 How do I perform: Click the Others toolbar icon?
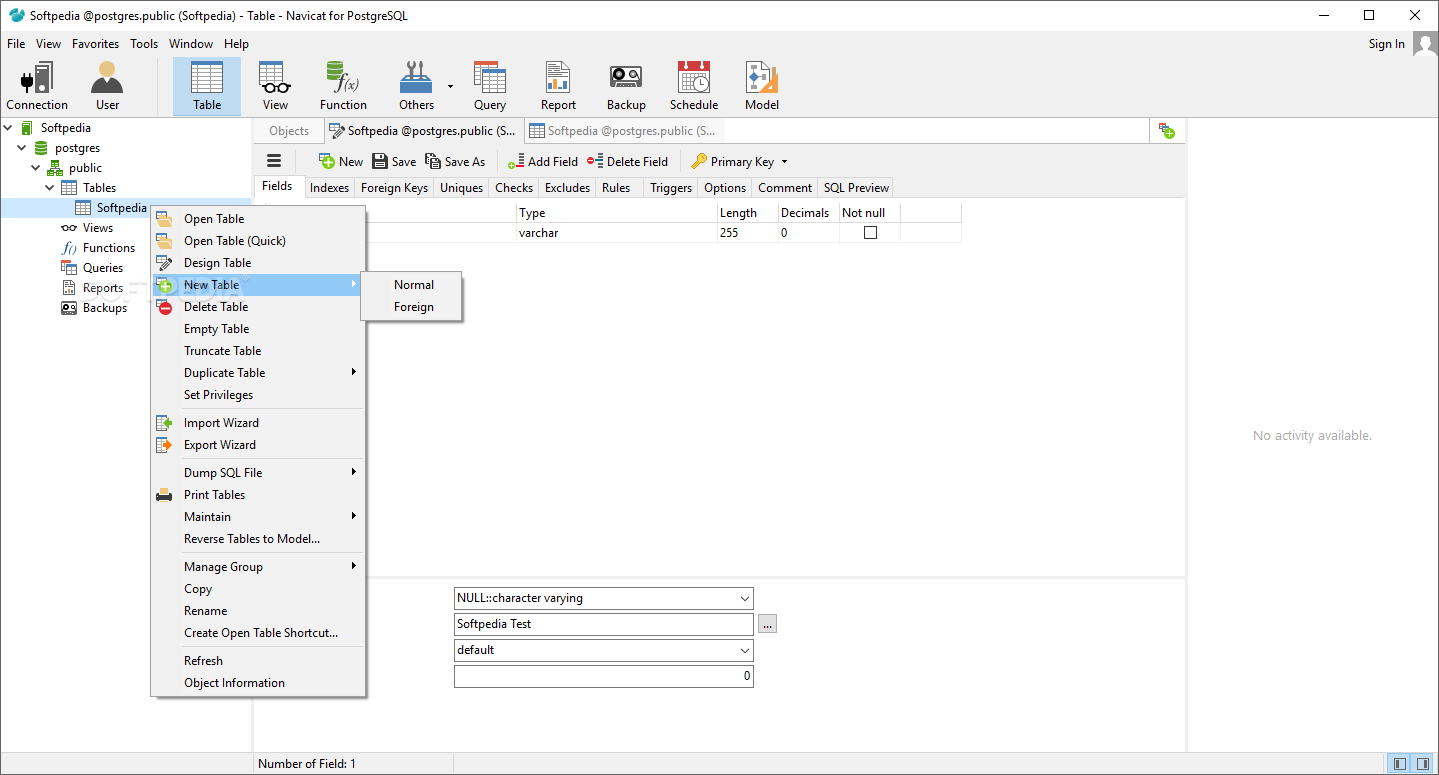(416, 86)
